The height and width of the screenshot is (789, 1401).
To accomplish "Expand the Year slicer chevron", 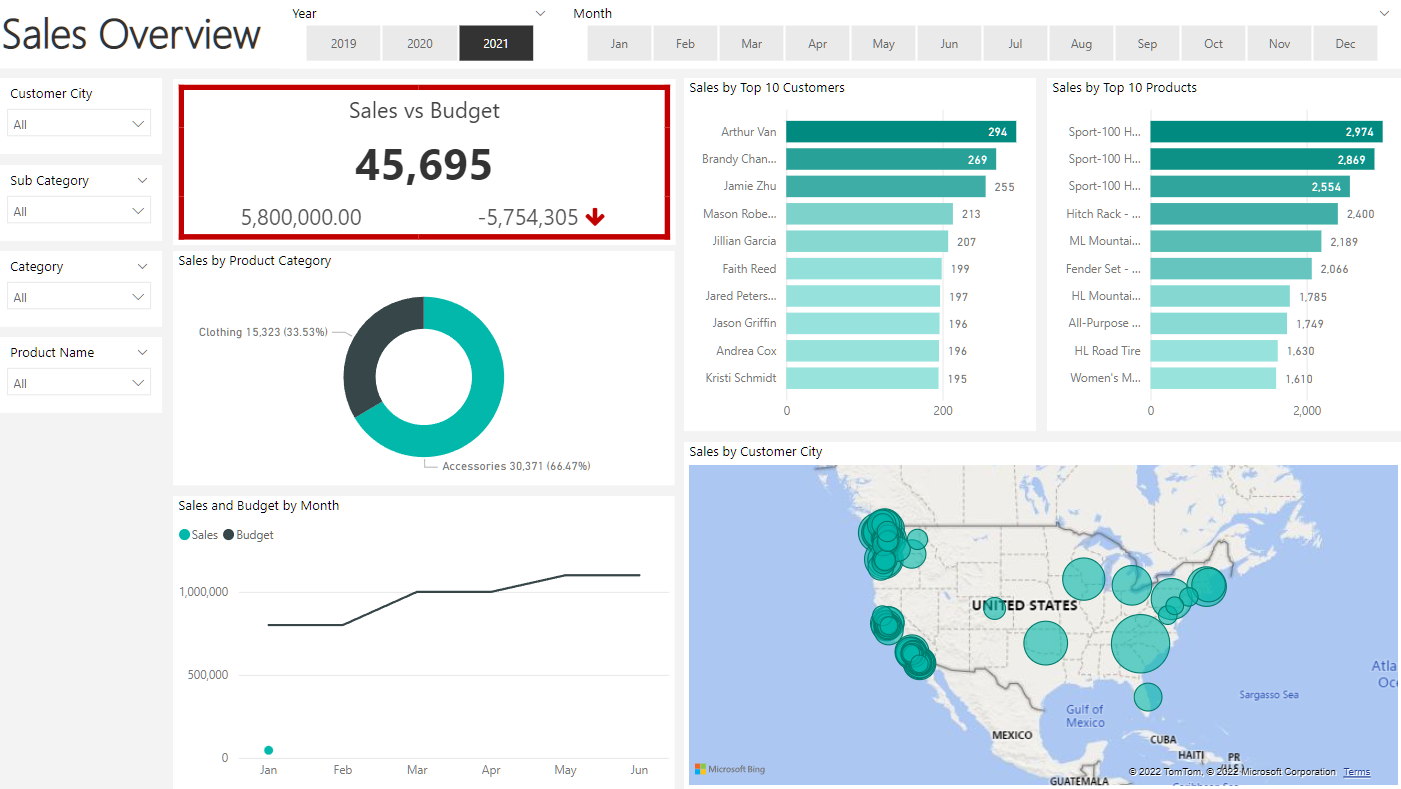I will (x=541, y=14).
